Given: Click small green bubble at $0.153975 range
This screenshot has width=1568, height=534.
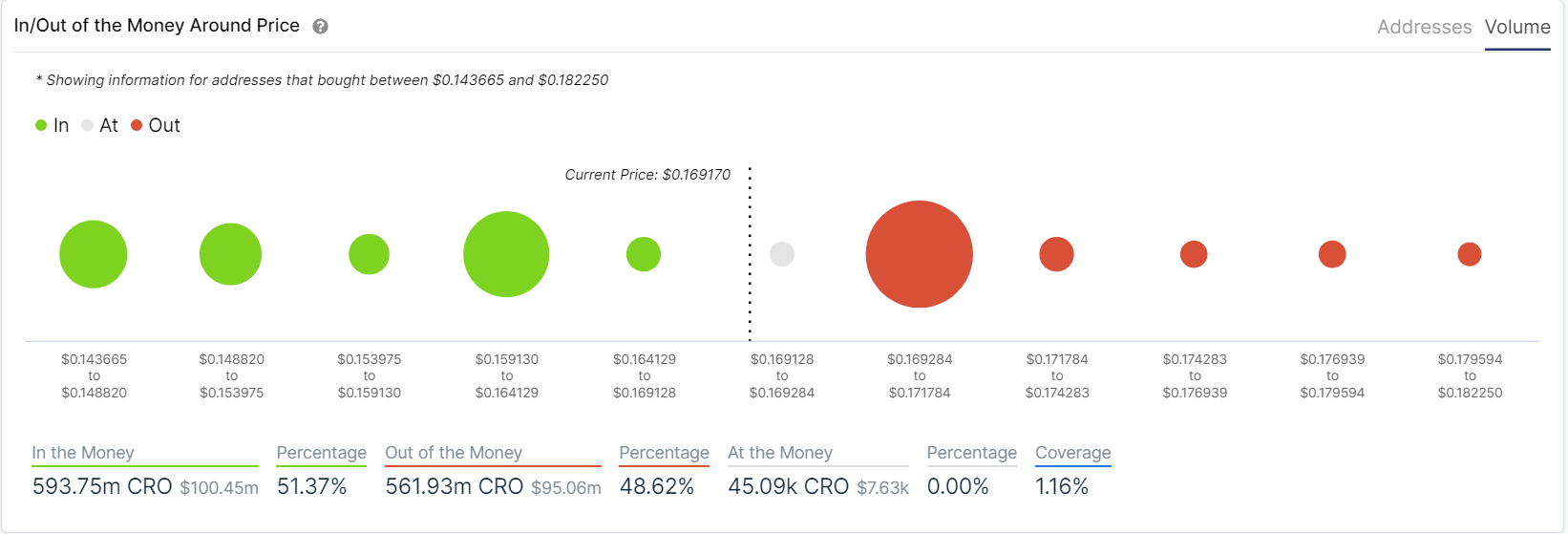Looking at the screenshot, I should (x=369, y=254).
